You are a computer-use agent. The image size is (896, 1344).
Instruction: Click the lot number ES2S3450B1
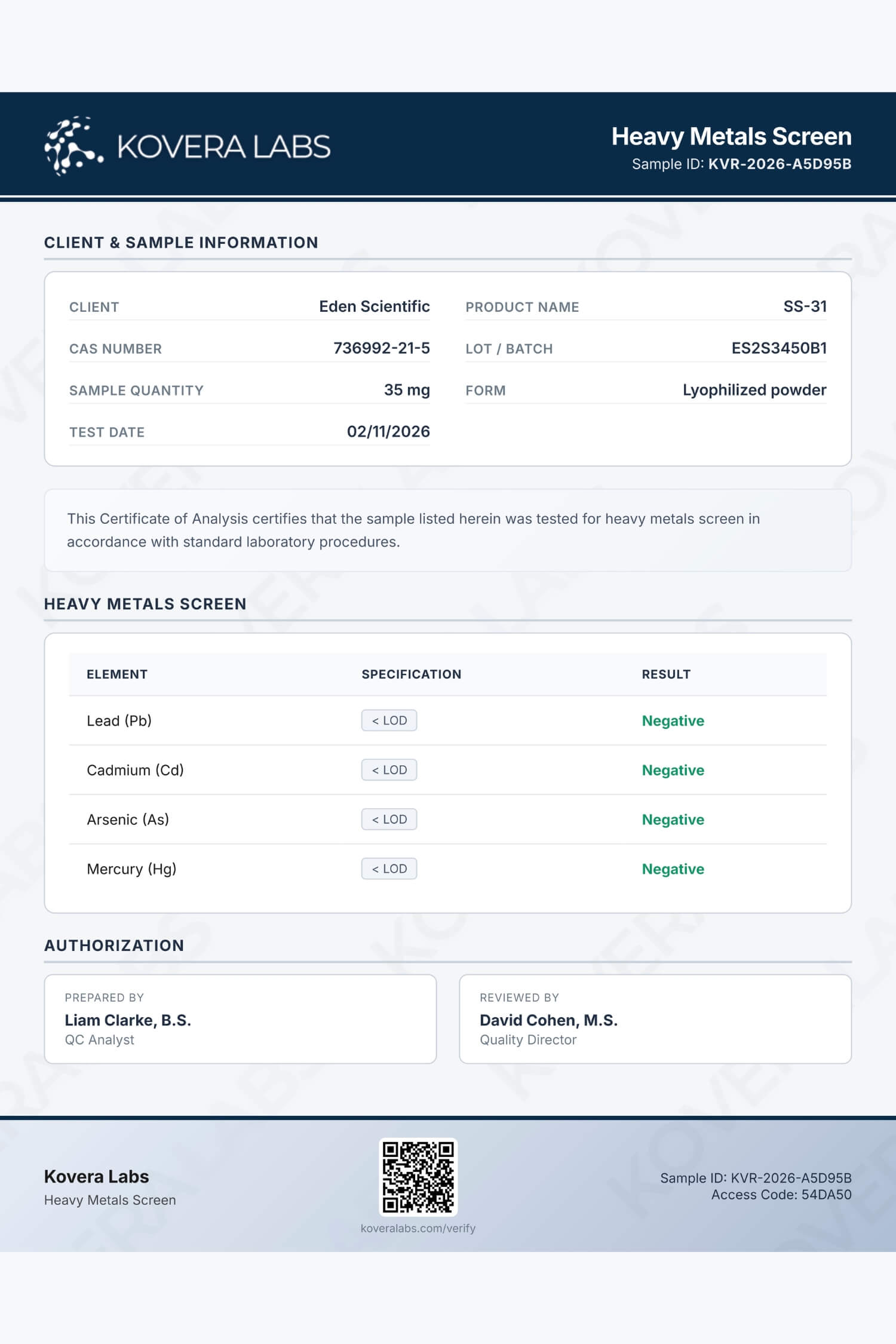(x=778, y=348)
